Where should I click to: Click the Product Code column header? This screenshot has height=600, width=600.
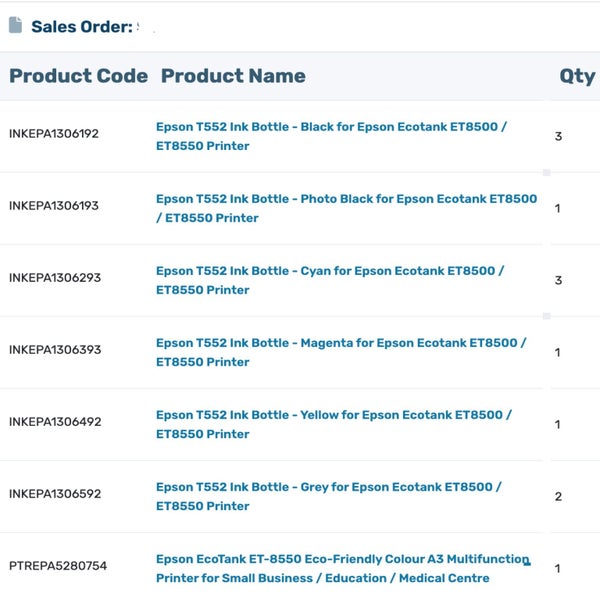click(78, 76)
